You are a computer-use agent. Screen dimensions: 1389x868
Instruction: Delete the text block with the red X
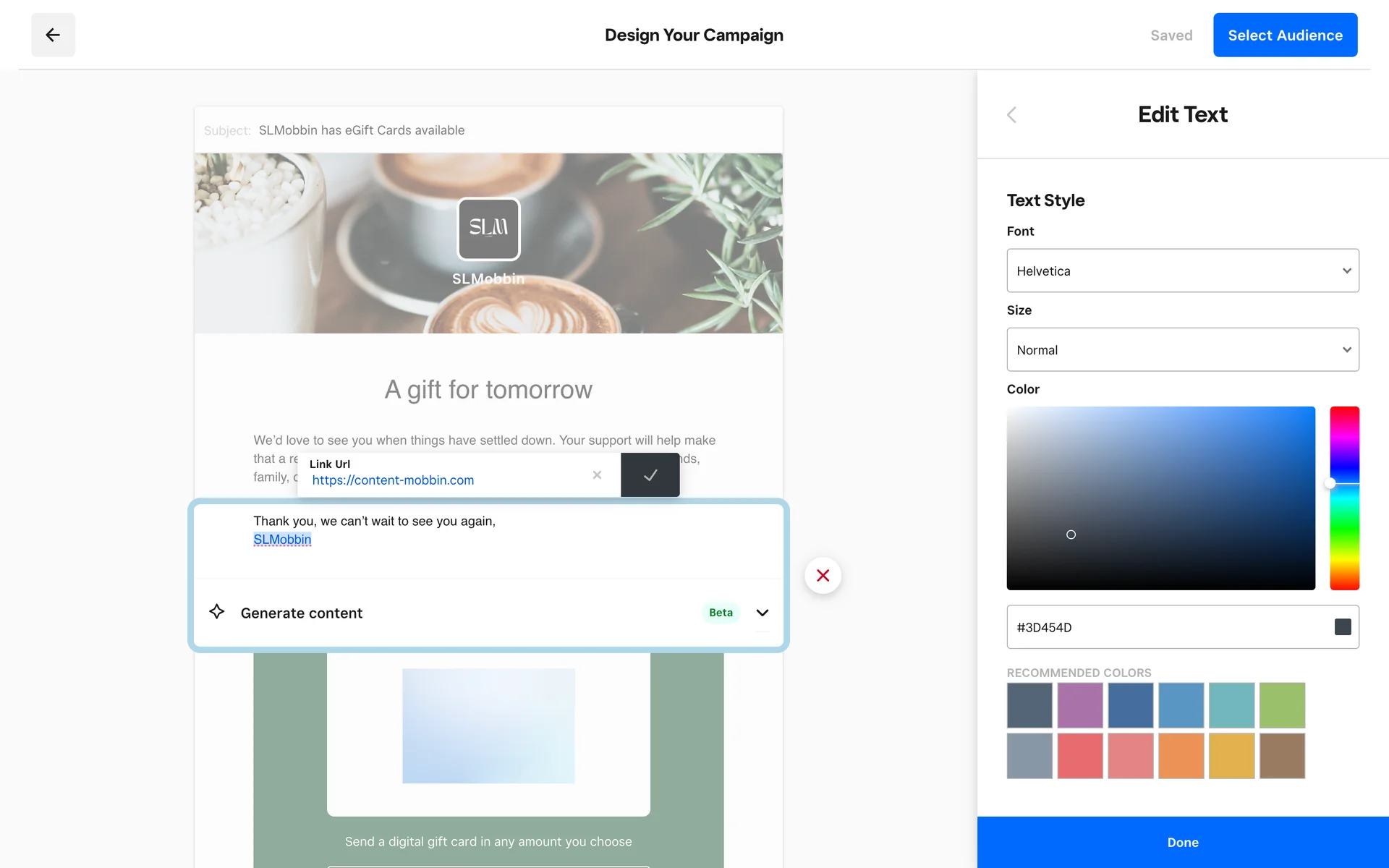[x=823, y=576]
